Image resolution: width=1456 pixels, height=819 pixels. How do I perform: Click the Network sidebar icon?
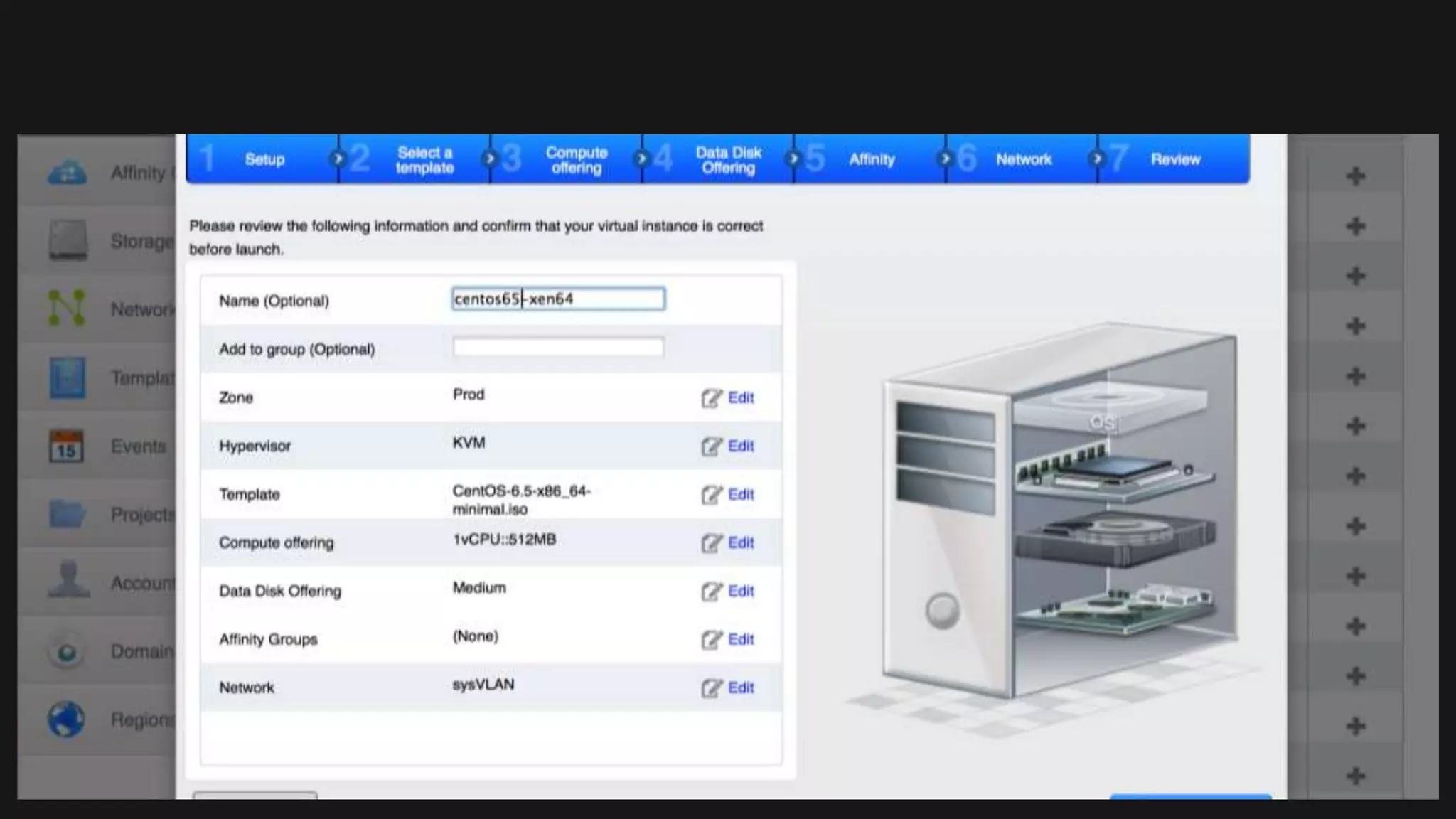[x=66, y=309]
